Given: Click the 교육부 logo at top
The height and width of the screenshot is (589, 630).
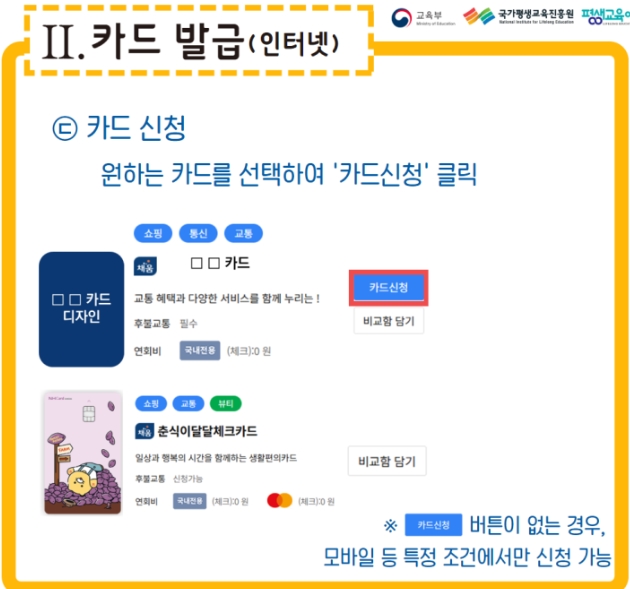Looking at the screenshot, I should 423,18.
